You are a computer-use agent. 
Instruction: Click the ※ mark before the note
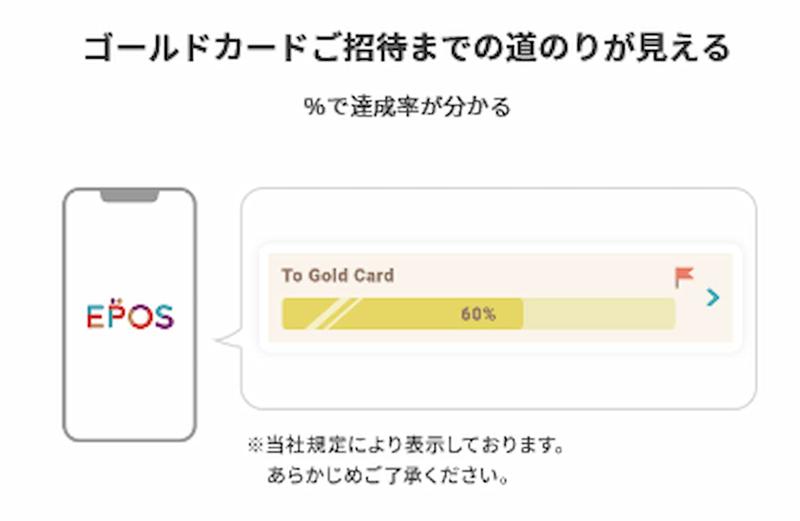[255, 443]
